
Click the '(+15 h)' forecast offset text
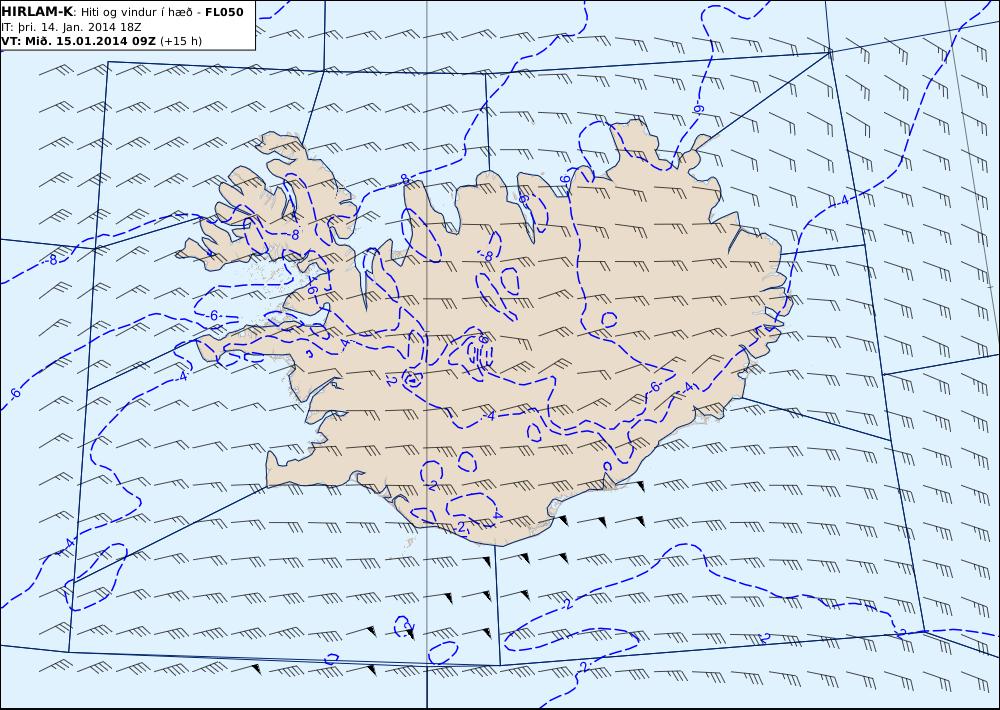(x=180, y=41)
